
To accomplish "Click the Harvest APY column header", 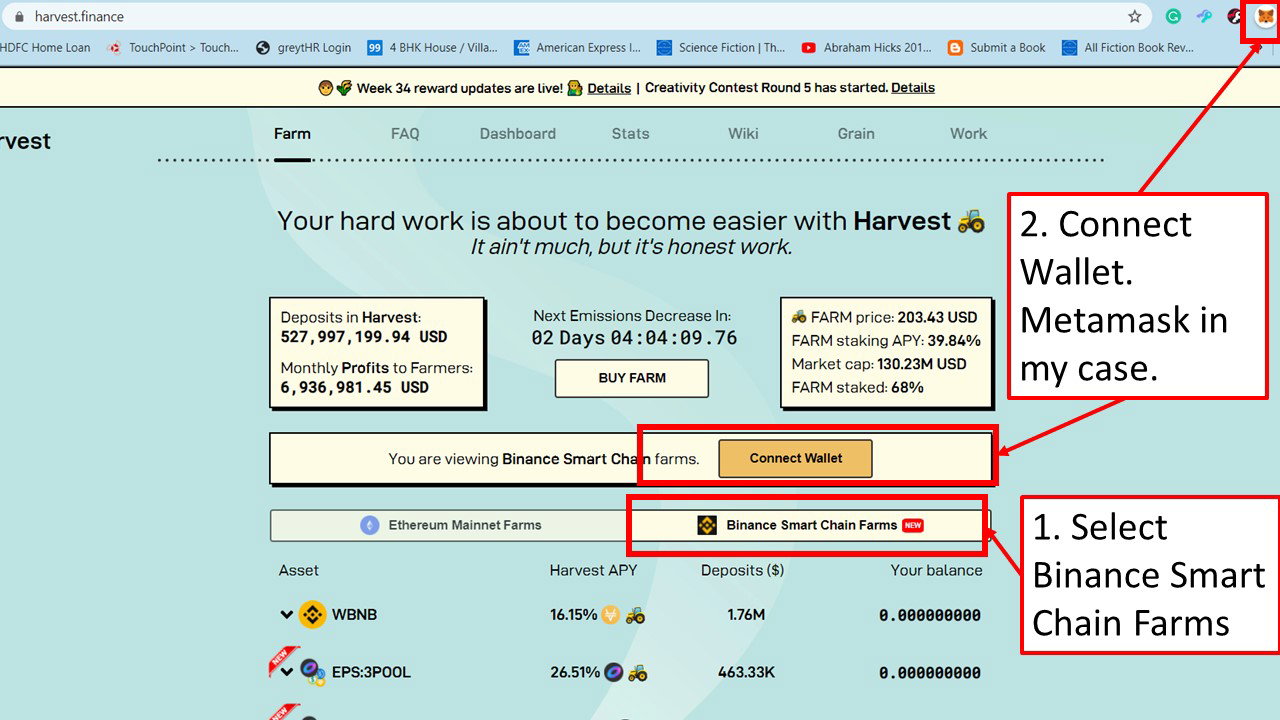I will [593, 571].
